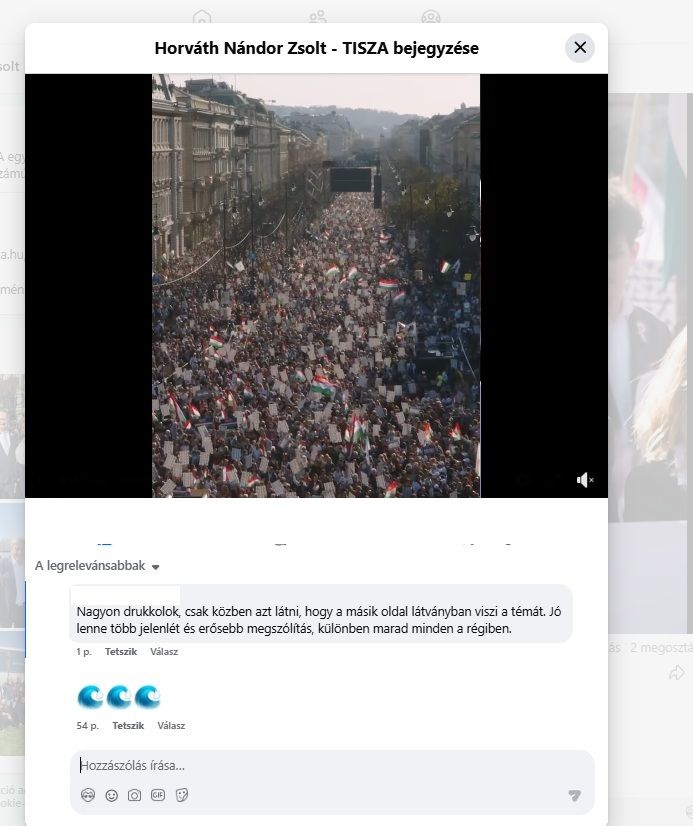The width and height of the screenshot is (693, 826).
Task: Reply to the 'Nagyon drukkolok' comment via Válasz
Action: [164, 652]
